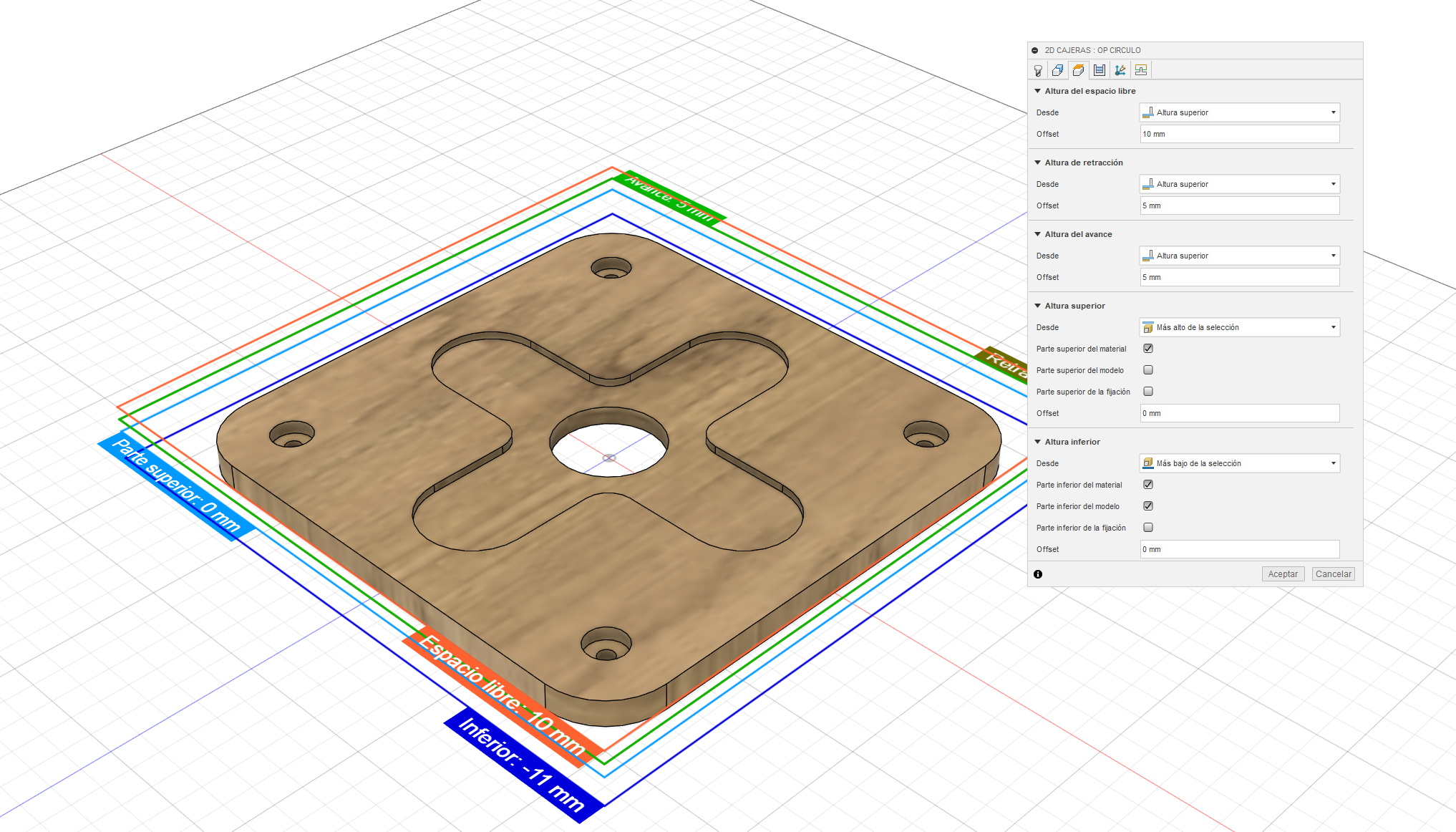Uncheck Parte inferior del material
Screen dimensions: 1456x832
point(1148,485)
